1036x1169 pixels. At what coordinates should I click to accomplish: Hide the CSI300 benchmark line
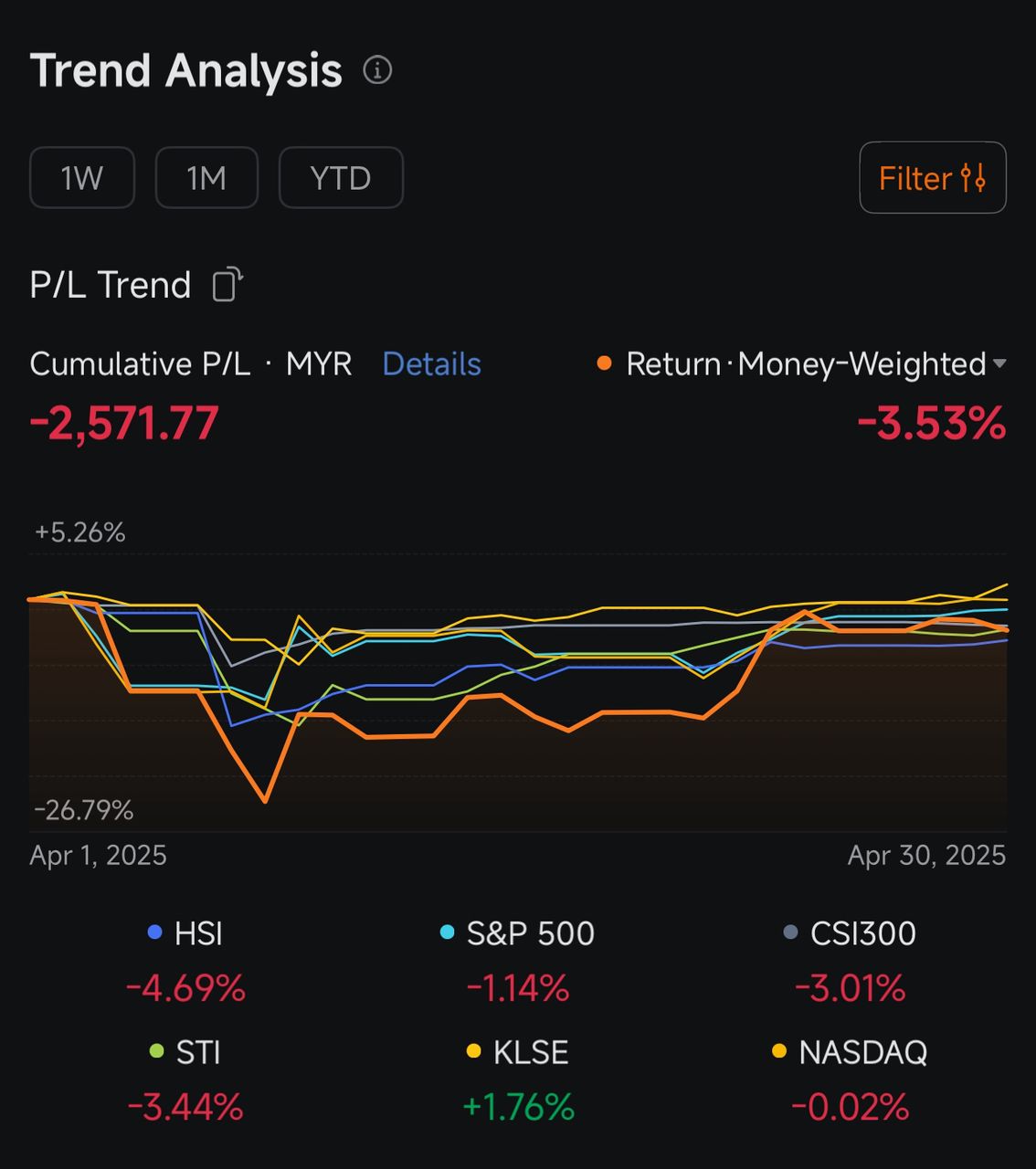[851, 933]
